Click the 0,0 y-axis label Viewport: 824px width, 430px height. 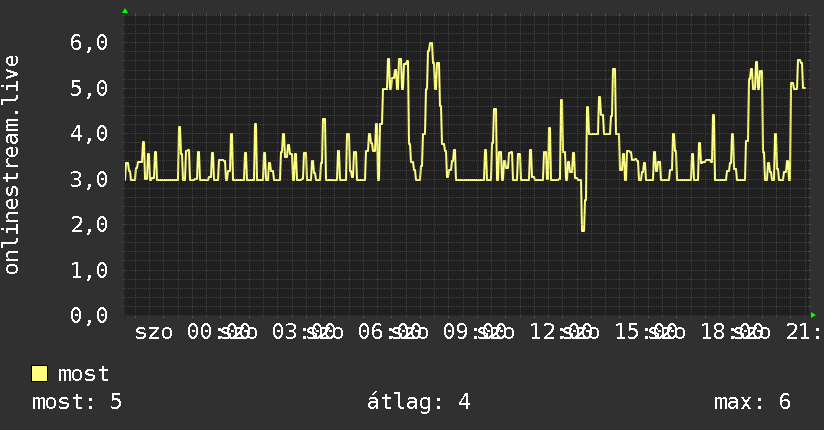pos(89,315)
